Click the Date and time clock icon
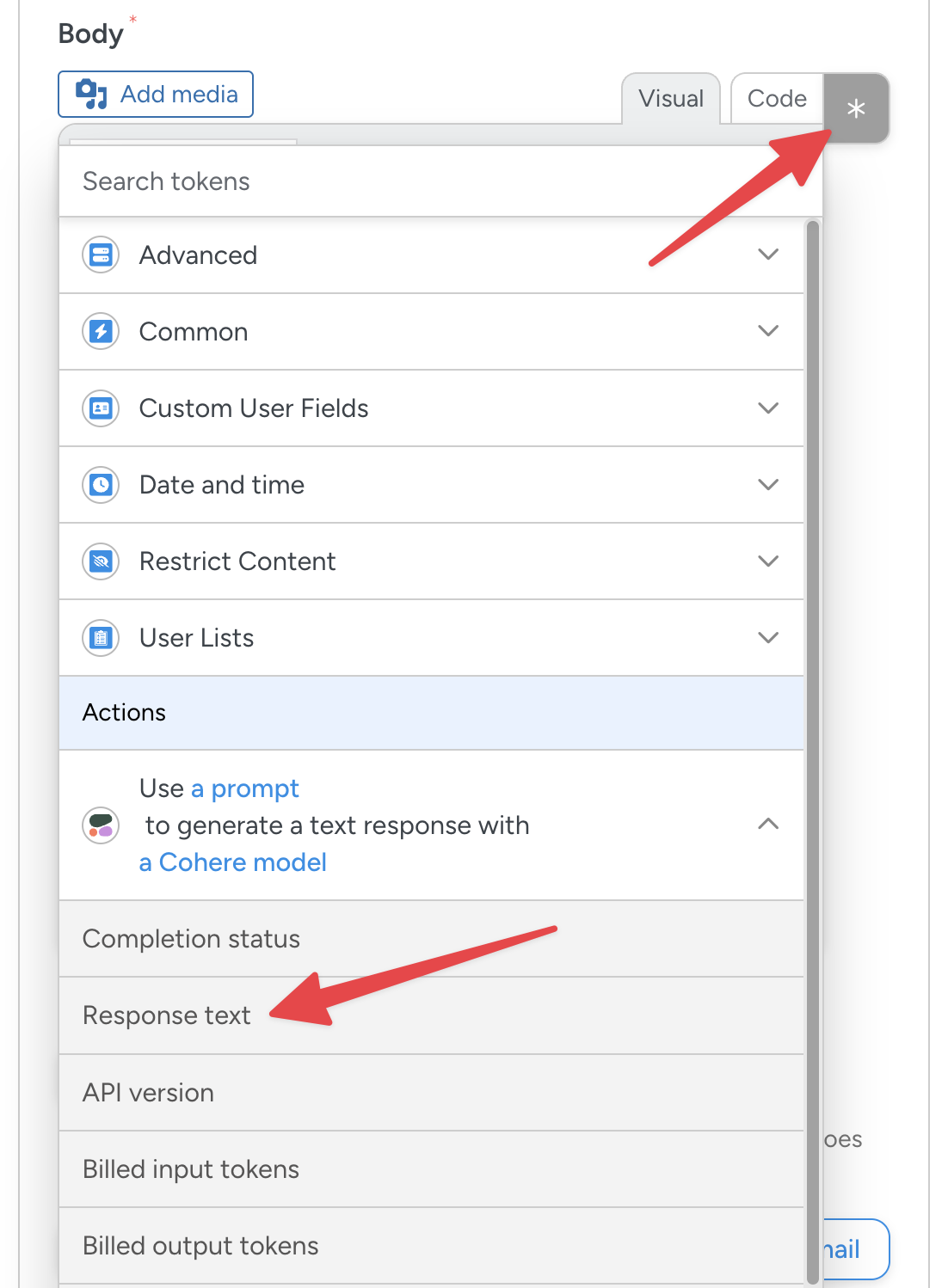The image size is (948, 1288). point(101,485)
